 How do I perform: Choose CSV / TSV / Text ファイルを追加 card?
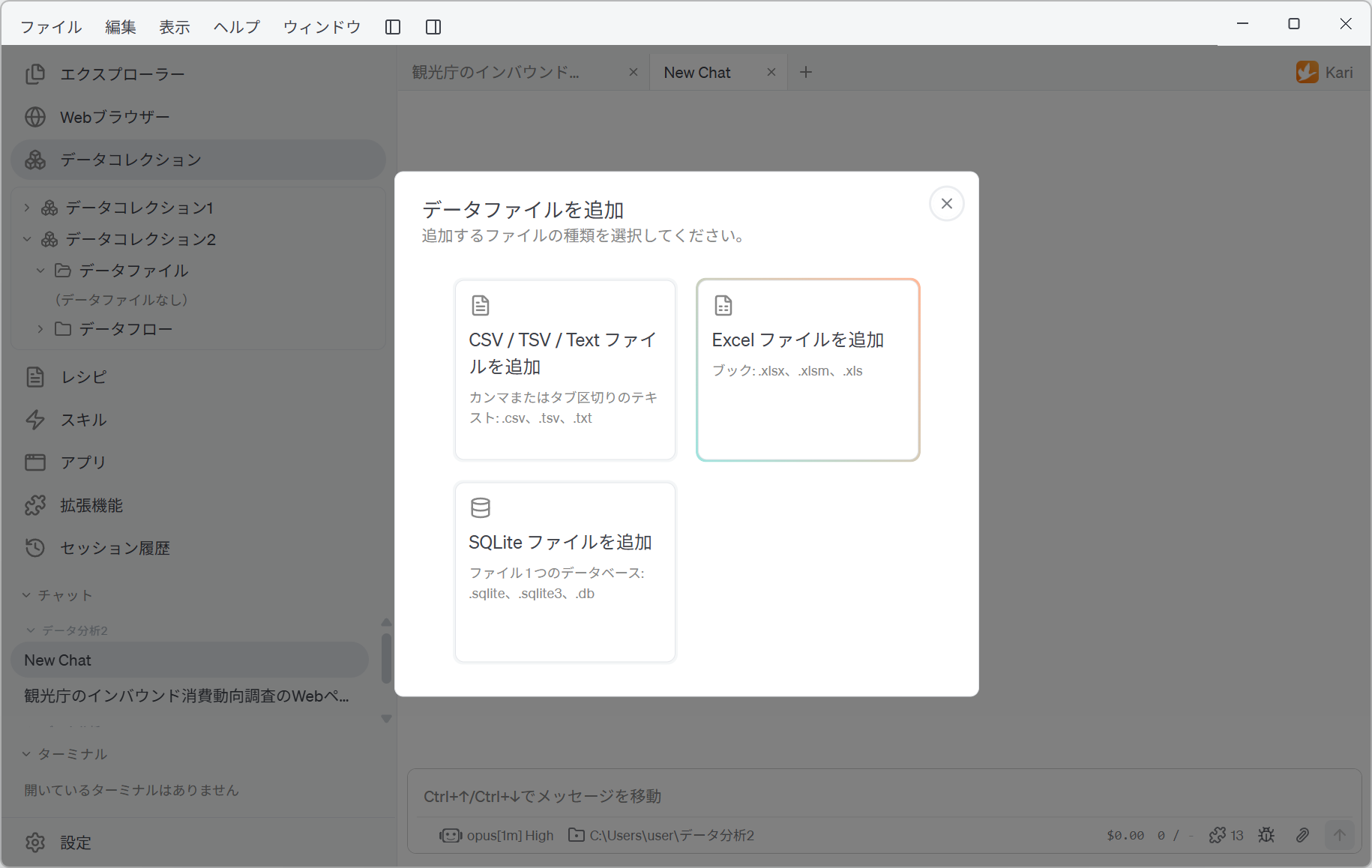point(565,370)
